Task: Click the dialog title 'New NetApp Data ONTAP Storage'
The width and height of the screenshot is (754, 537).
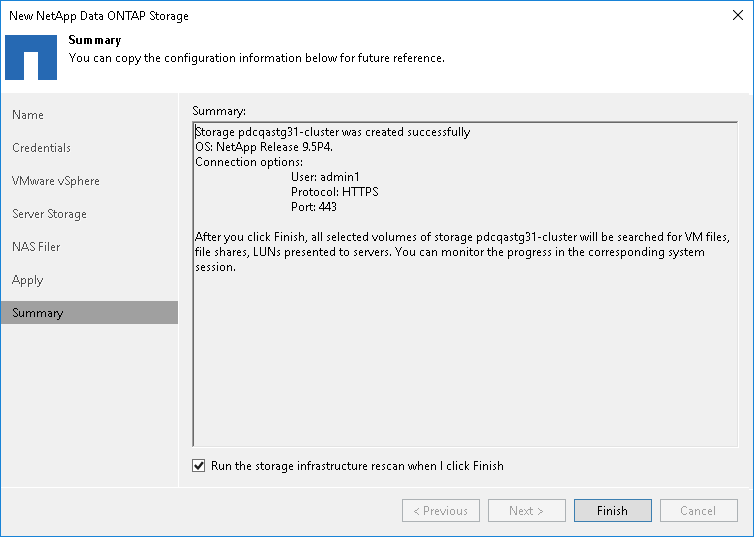Action: [99, 16]
